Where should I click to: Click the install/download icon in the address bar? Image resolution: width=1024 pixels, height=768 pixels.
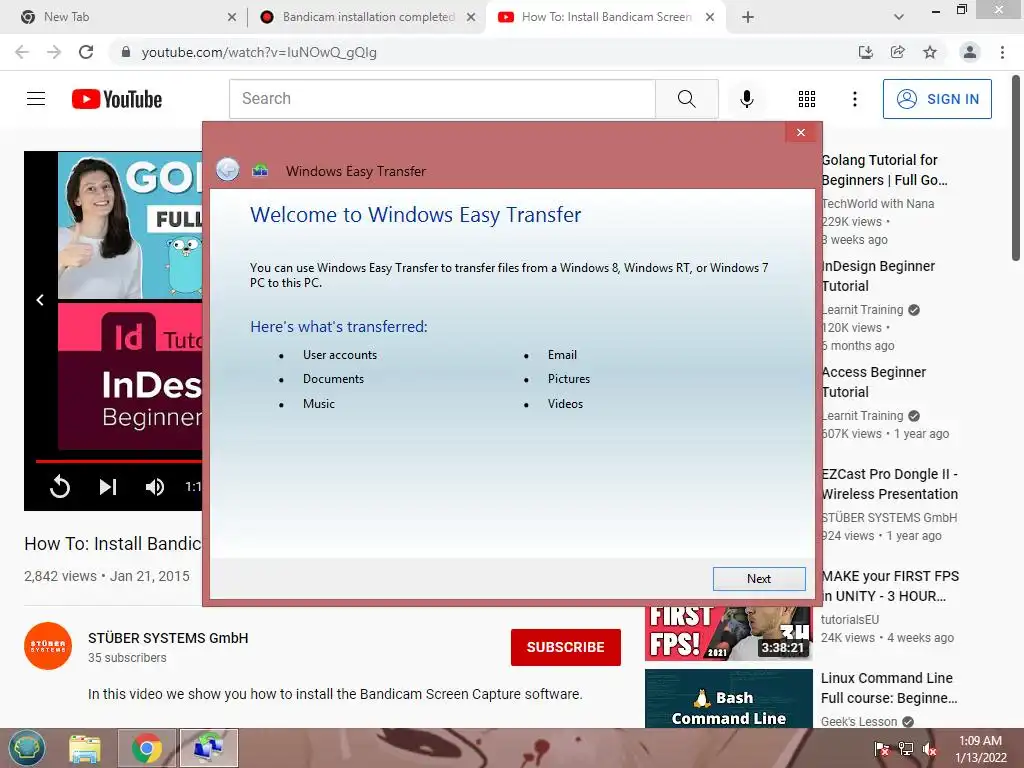(865, 52)
